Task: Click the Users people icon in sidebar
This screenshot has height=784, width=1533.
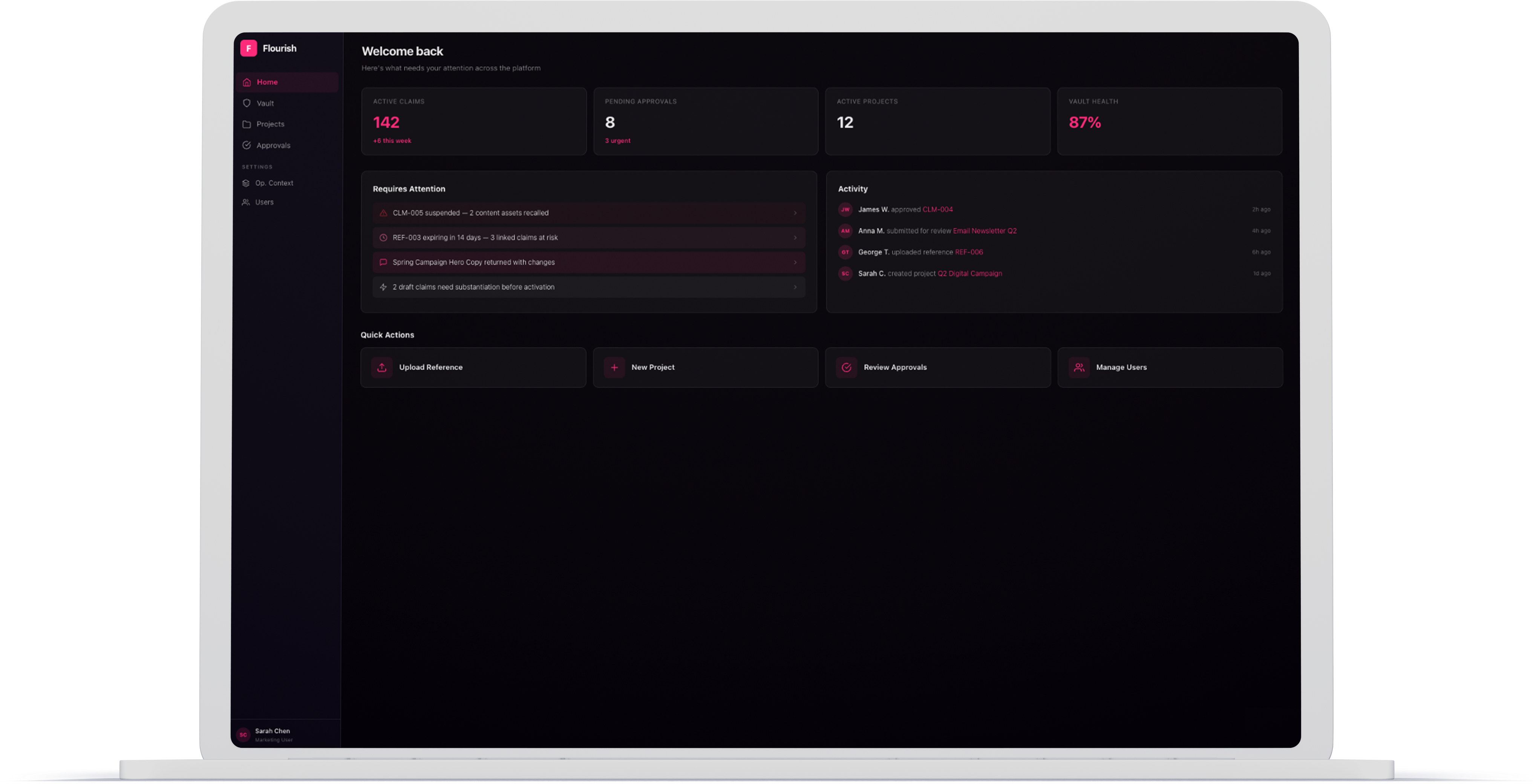Action: click(x=246, y=202)
